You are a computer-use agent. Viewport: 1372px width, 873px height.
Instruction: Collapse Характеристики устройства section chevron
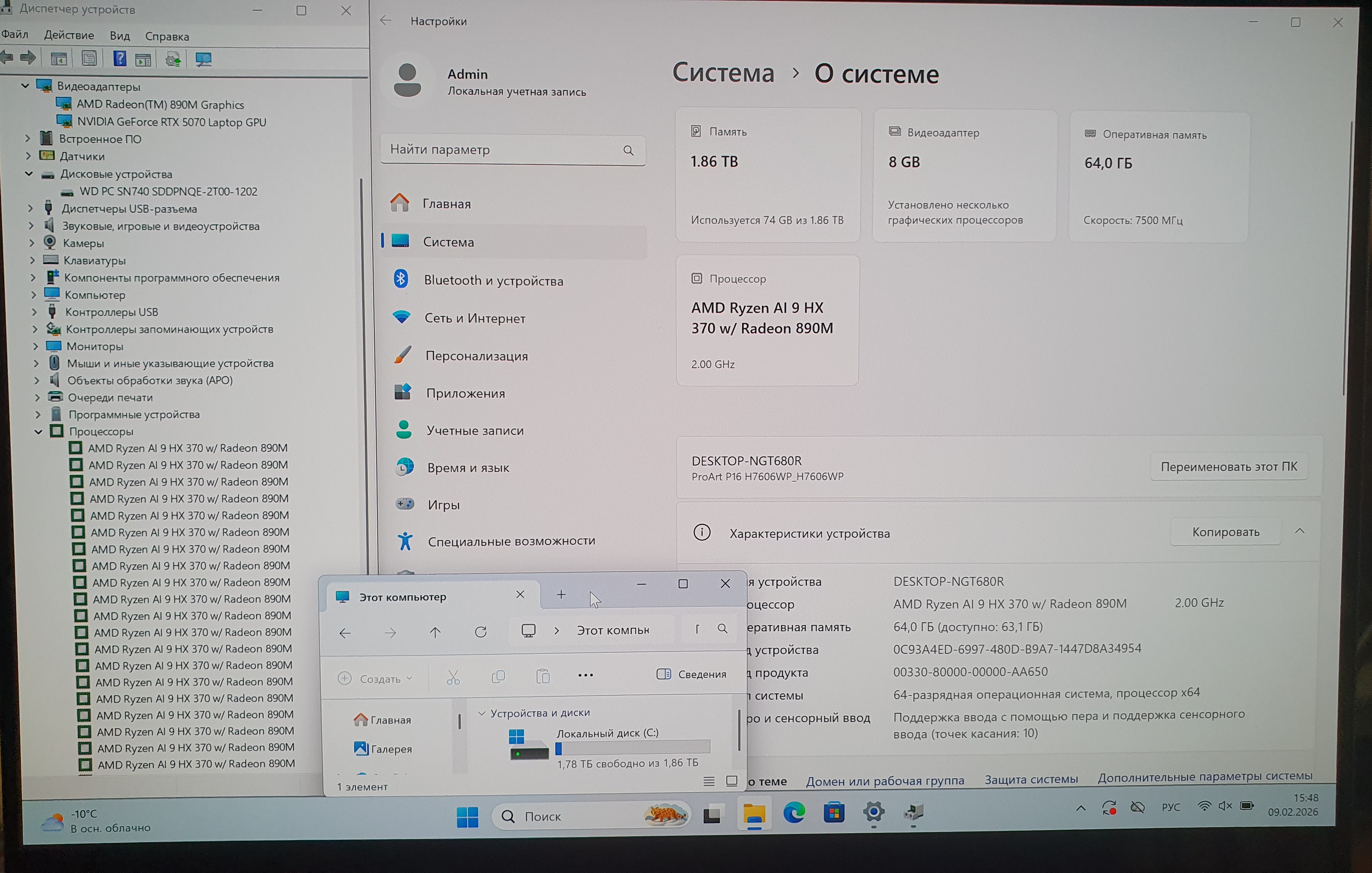1300,531
